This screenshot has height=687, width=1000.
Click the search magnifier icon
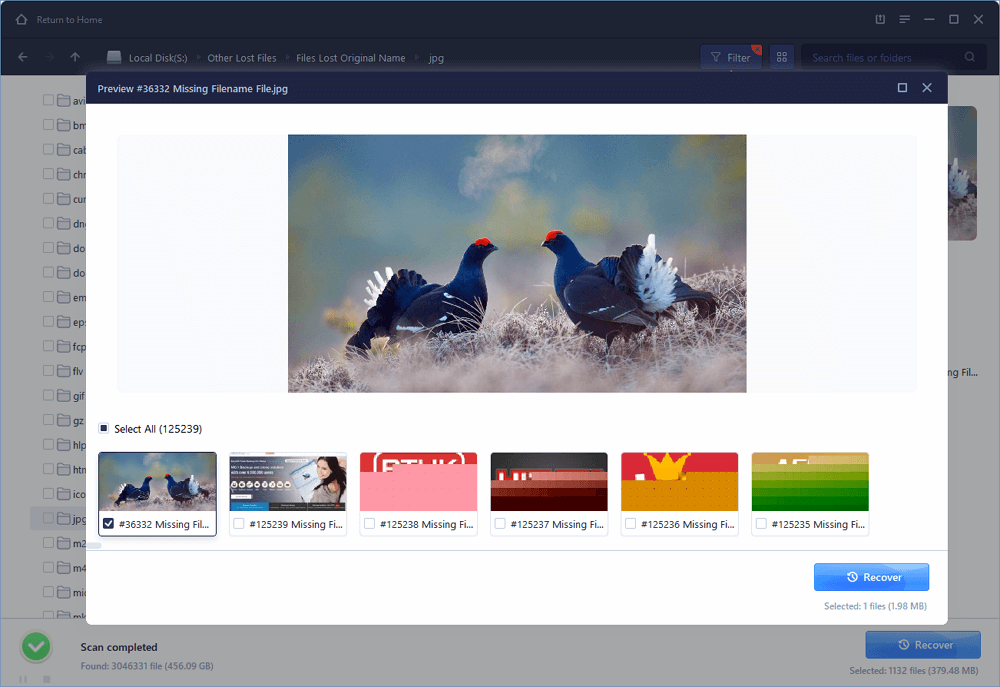[970, 58]
